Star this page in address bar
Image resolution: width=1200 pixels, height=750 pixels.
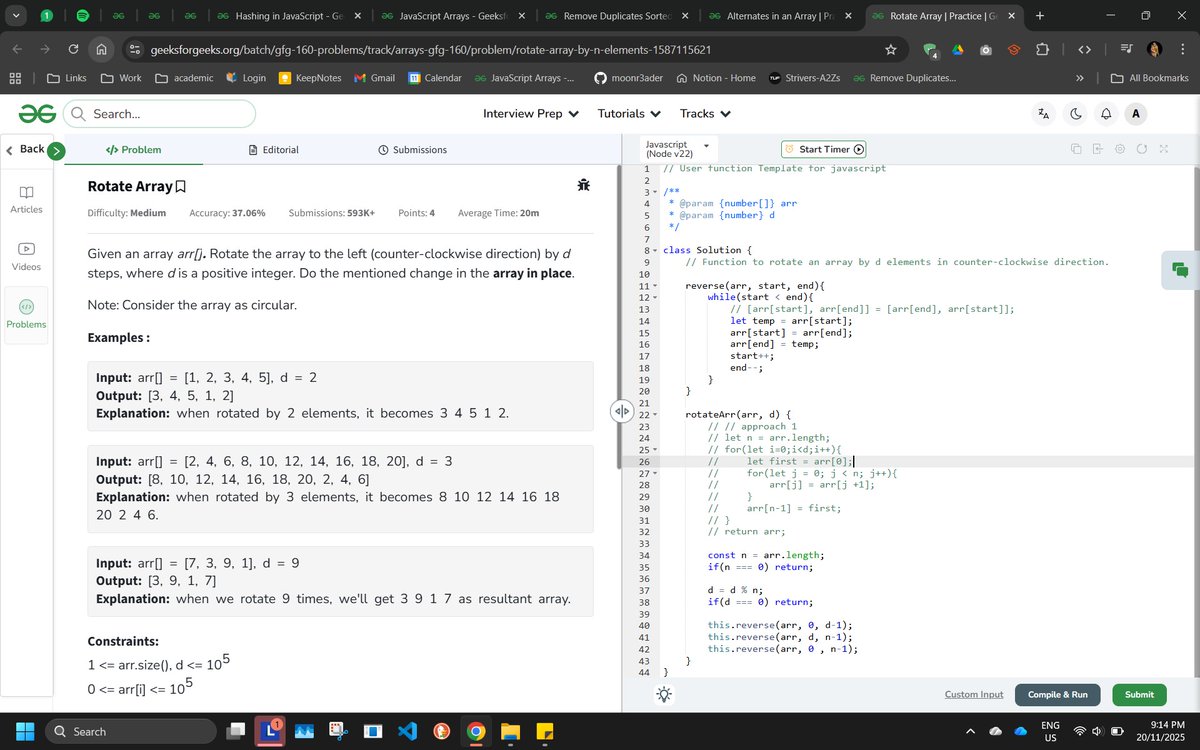click(x=891, y=50)
